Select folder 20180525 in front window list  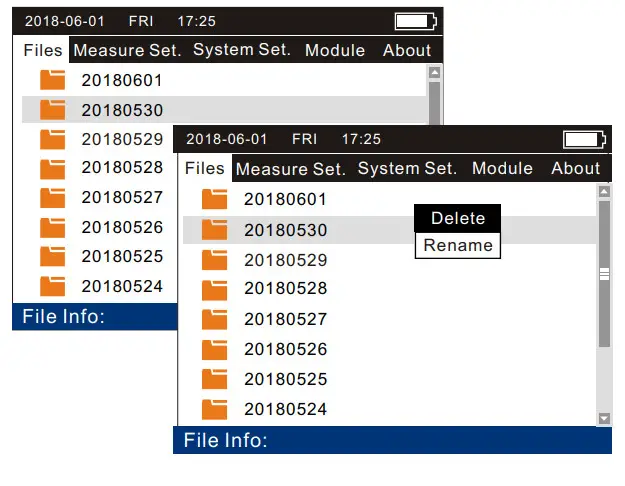pos(285,379)
